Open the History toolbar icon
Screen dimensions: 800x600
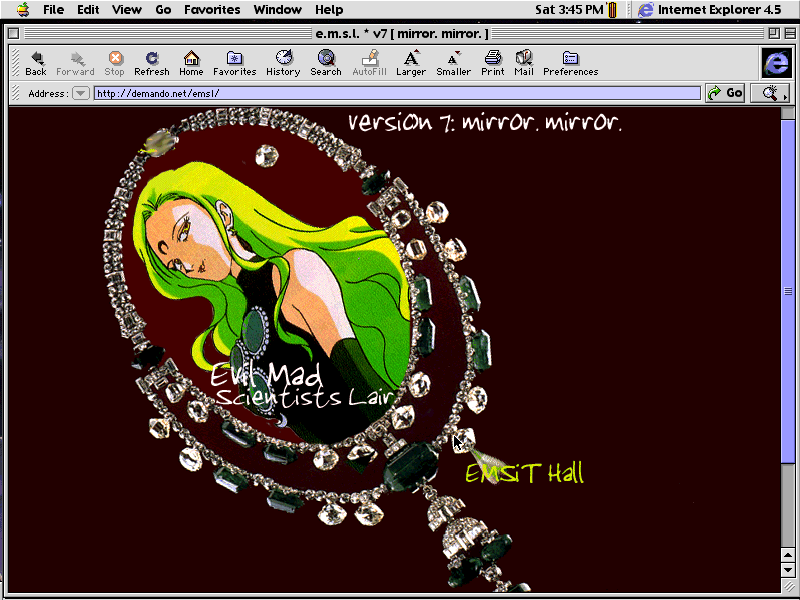tap(283, 59)
